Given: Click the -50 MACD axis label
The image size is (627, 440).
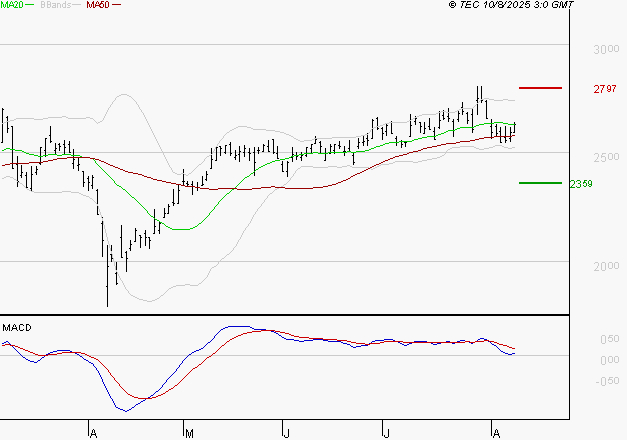Looking at the screenshot, I should coord(609,380).
